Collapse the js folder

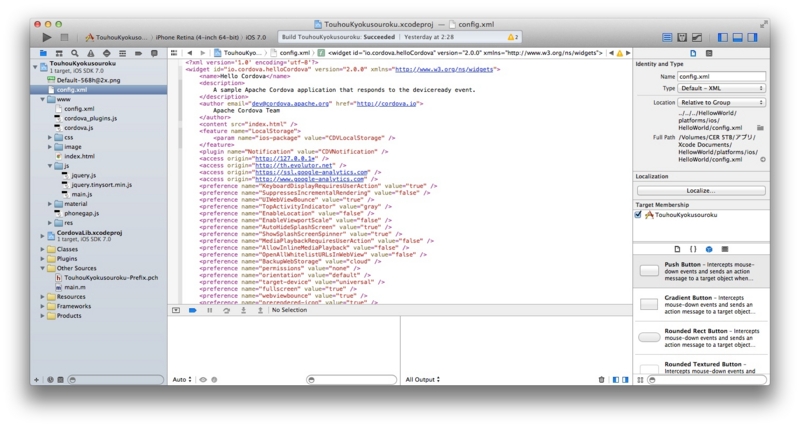pos(49,166)
